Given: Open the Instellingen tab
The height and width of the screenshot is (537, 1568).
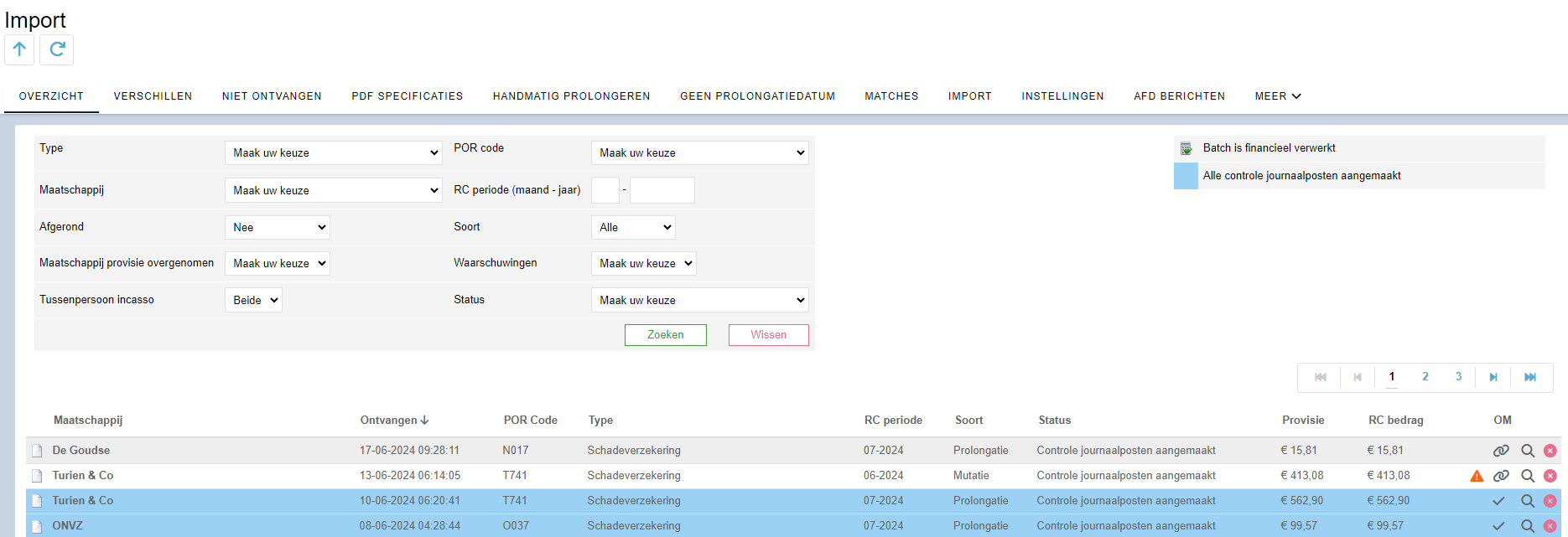Looking at the screenshot, I should pos(1062,96).
